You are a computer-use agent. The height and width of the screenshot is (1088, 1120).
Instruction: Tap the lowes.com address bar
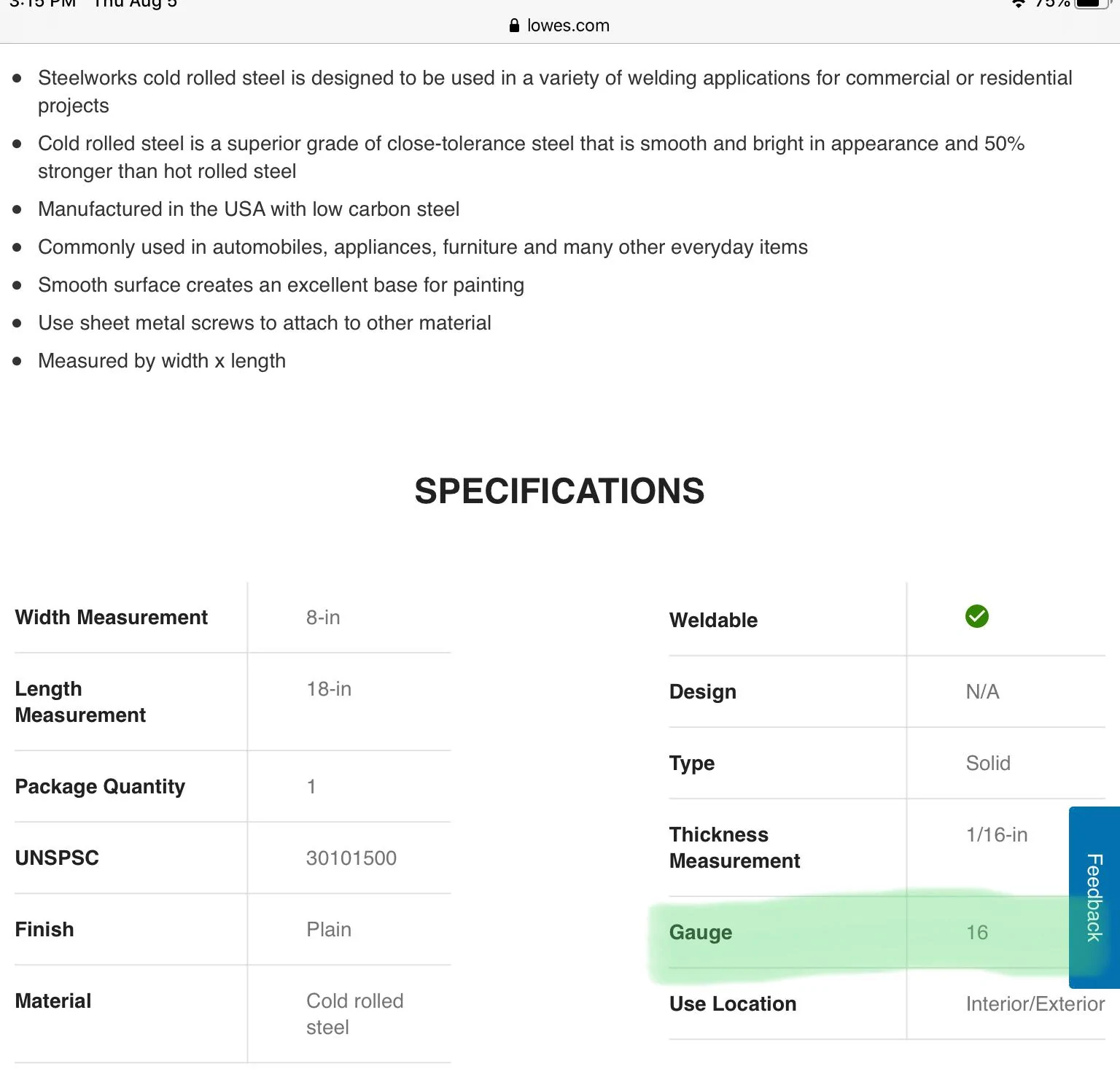pos(559,26)
